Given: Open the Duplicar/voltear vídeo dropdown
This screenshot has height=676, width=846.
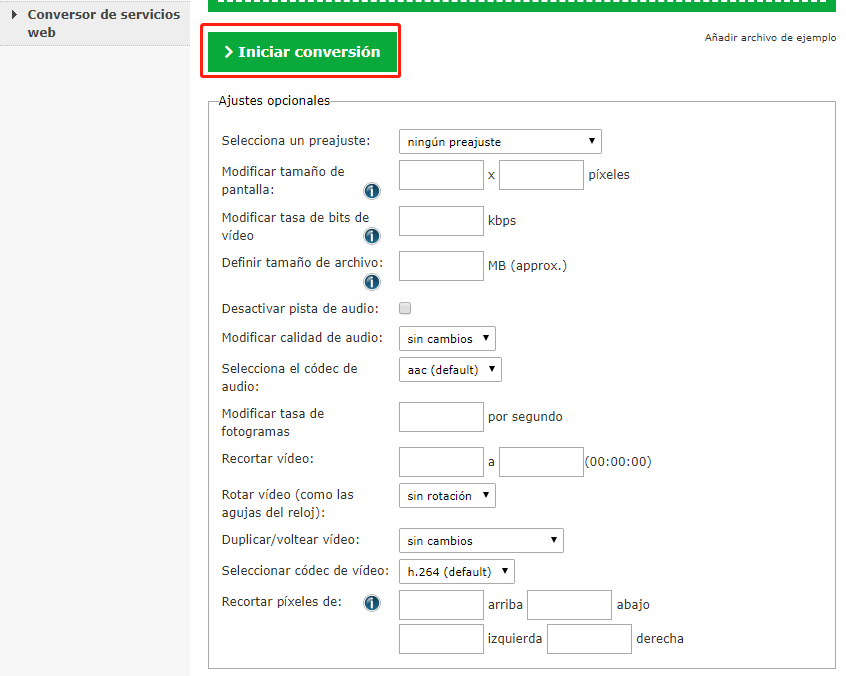Looking at the screenshot, I should click(481, 541).
